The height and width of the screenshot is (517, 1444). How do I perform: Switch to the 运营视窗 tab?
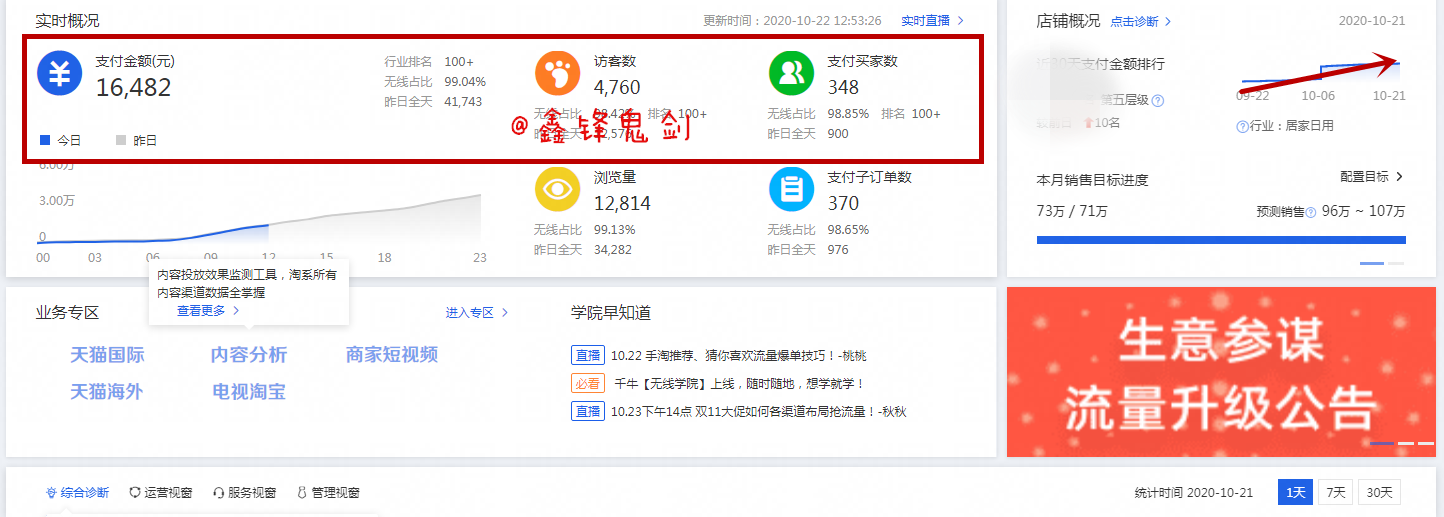click(x=160, y=493)
